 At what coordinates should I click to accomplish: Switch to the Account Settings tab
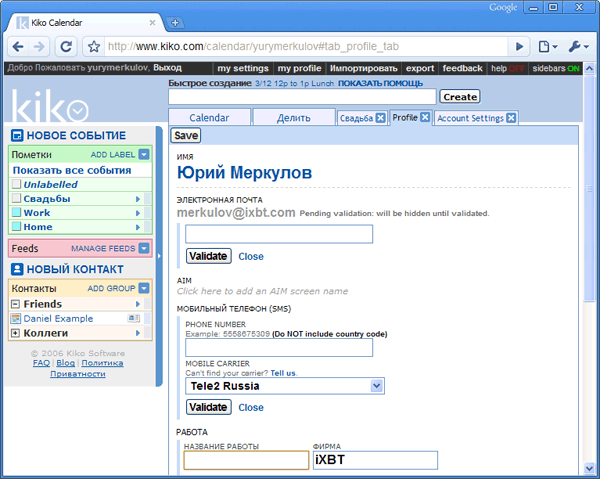pyautogui.click(x=470, y=118)
